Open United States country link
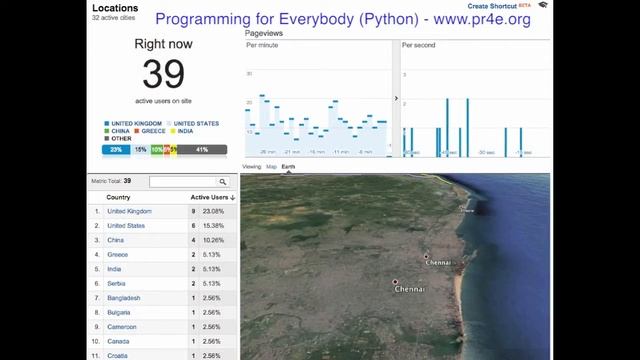The image size is (640, 360). pyautogui.click(x=126, y=226)
